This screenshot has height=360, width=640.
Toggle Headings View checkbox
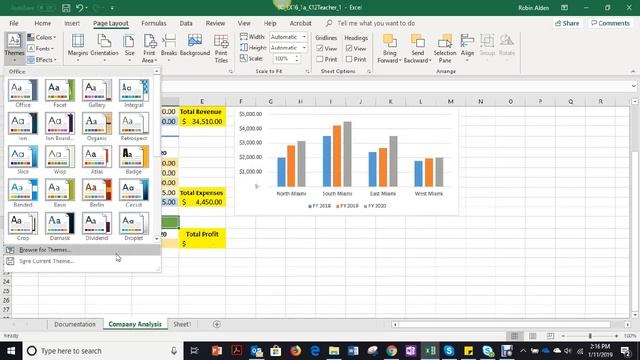(349, 49)
